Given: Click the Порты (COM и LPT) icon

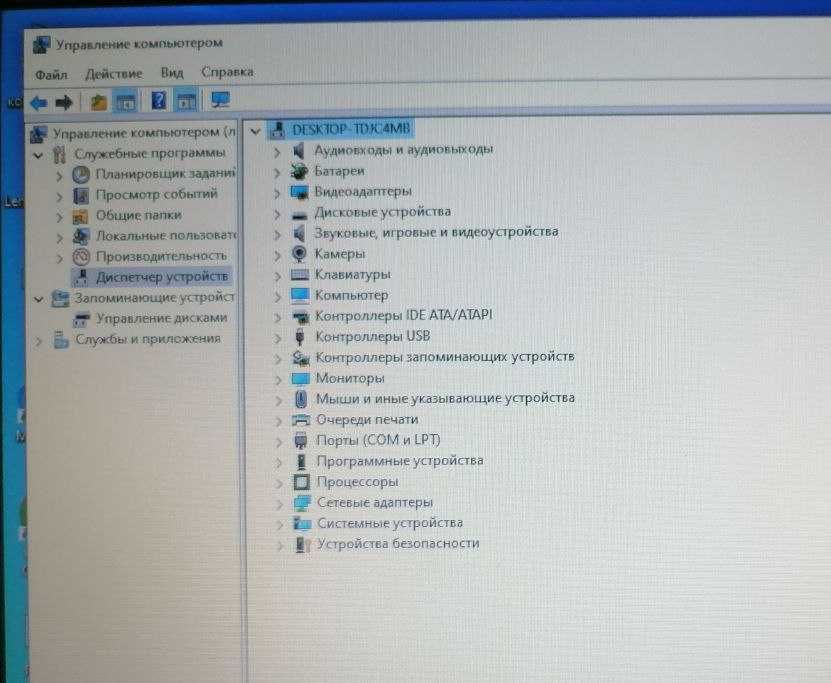Looking at the screenshot, I should pos(301,440).
